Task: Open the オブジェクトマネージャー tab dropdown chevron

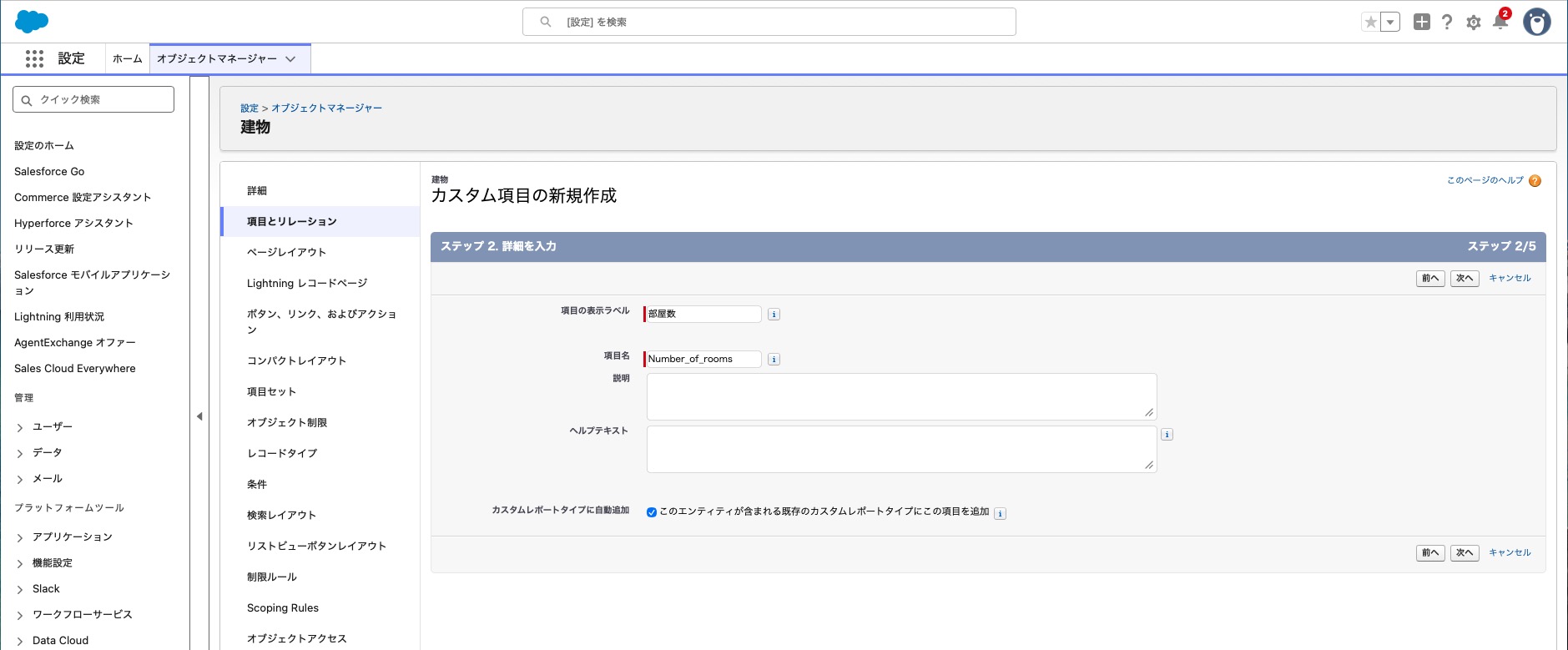Action: click(290, 59)
